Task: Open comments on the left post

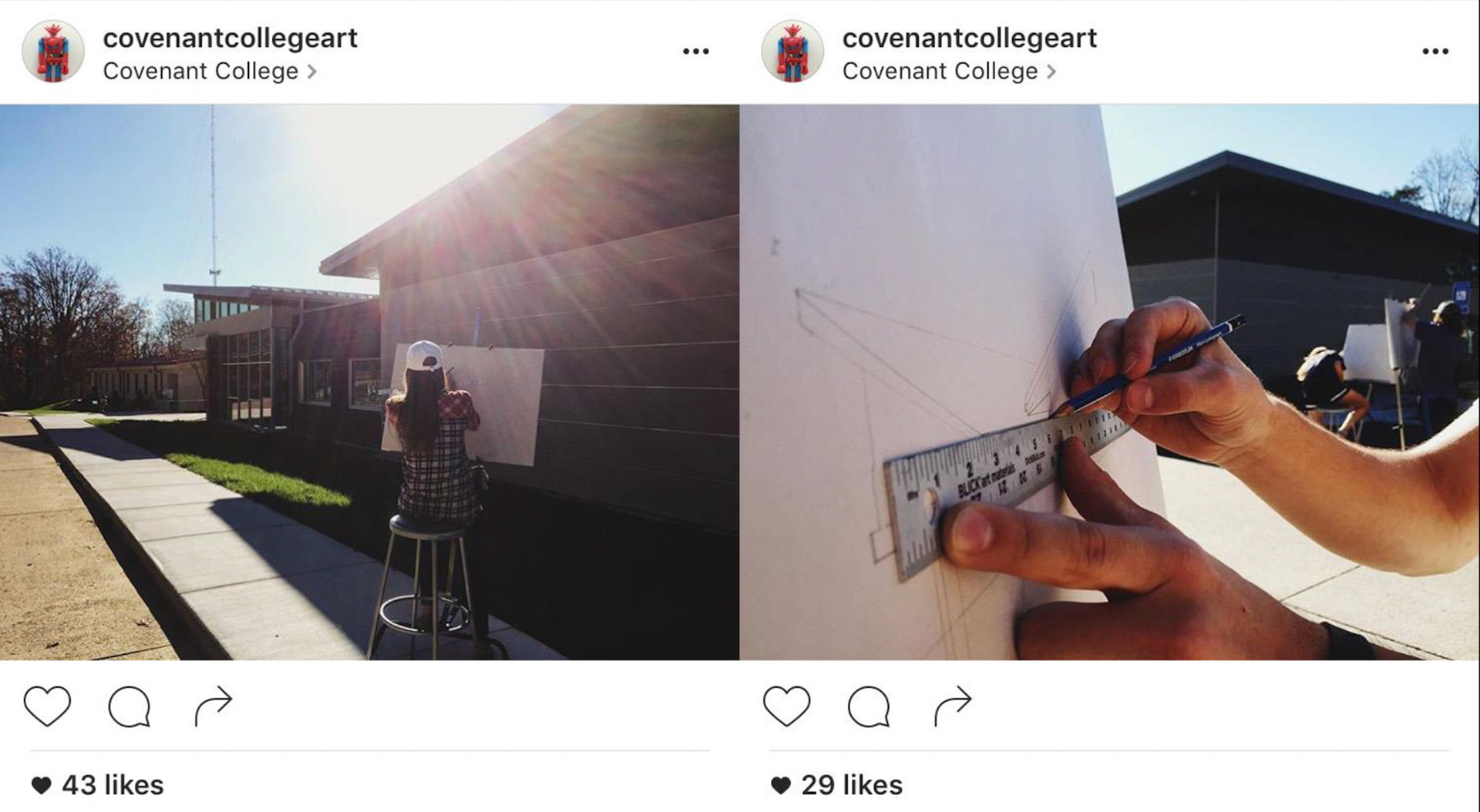Action: (x=129, y=706)
